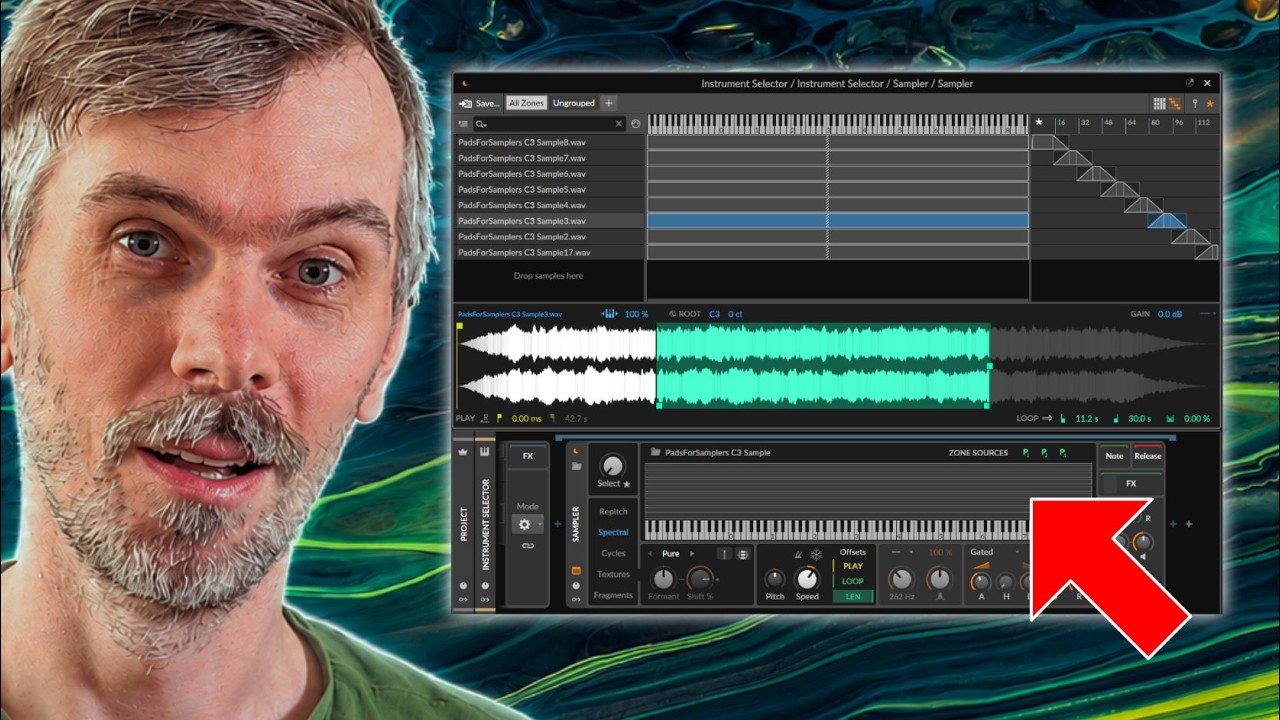The width and height of the screenshot is (1280, 720).
Task: Toggle reverse playback icon next to PLAY
Action: point(485,419)
